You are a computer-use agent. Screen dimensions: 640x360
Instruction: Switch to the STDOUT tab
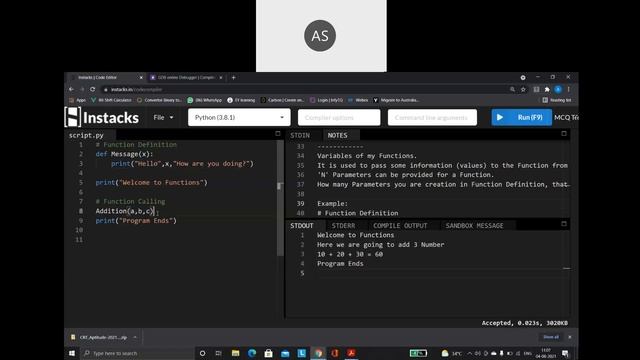[x=302, y=226]
